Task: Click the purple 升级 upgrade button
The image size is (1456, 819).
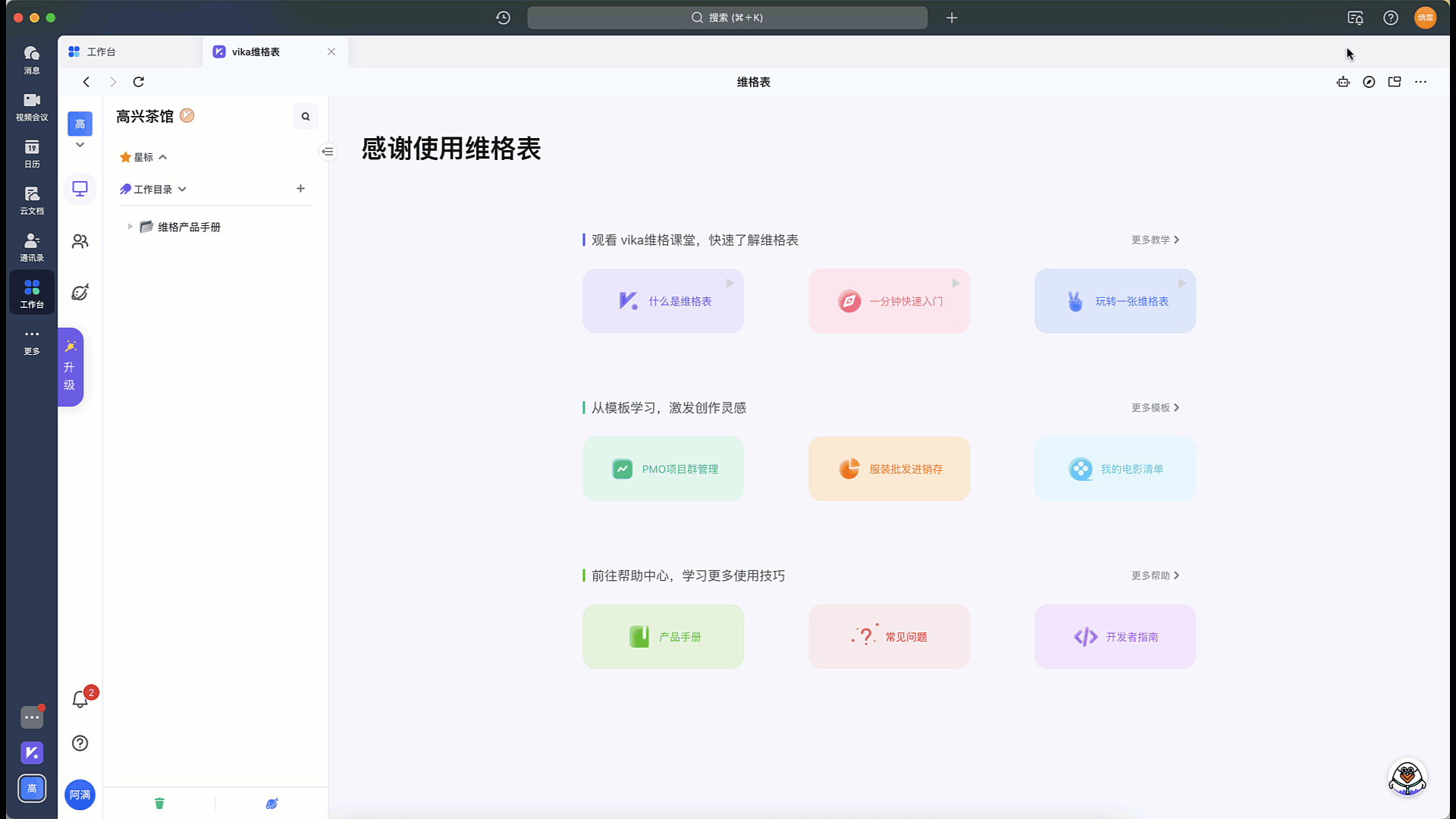Action: (70, 367)
